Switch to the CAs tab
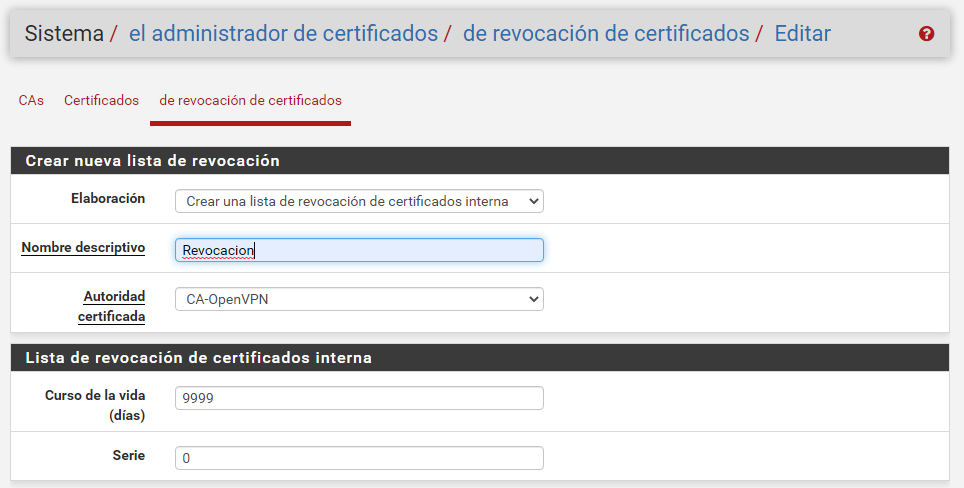Viewport: 964px width, 488px height. coord(31,101)
